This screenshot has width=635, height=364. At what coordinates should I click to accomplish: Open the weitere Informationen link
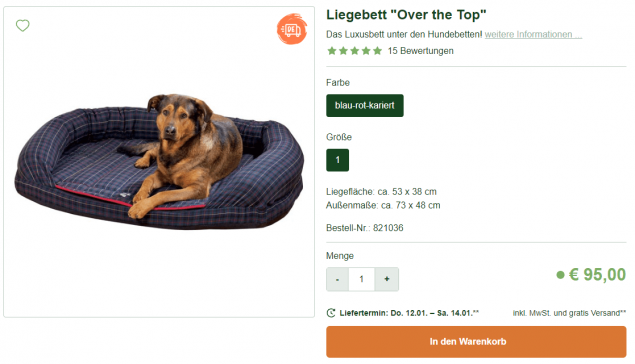click(x=533, y=34)
